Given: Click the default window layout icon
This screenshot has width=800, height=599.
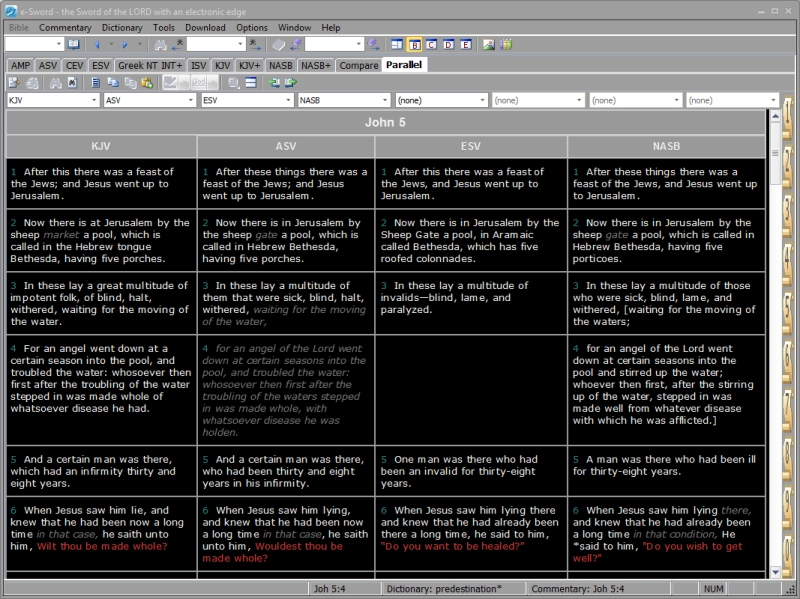Looking at the screenshot, I should click(x=397, y=45).
